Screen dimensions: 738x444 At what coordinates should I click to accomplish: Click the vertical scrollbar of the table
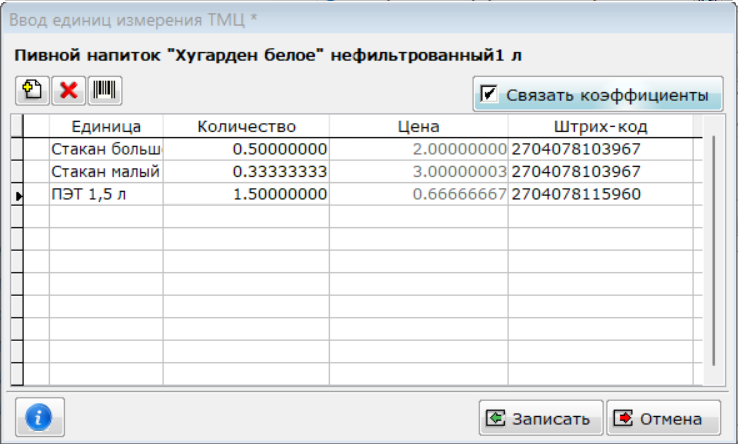click(x=714, y=250)
